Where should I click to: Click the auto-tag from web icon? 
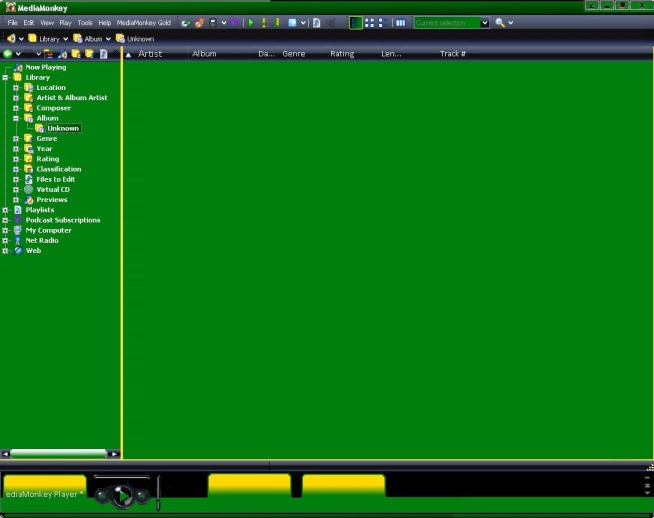pyautogui.click(x=292, y=23)
